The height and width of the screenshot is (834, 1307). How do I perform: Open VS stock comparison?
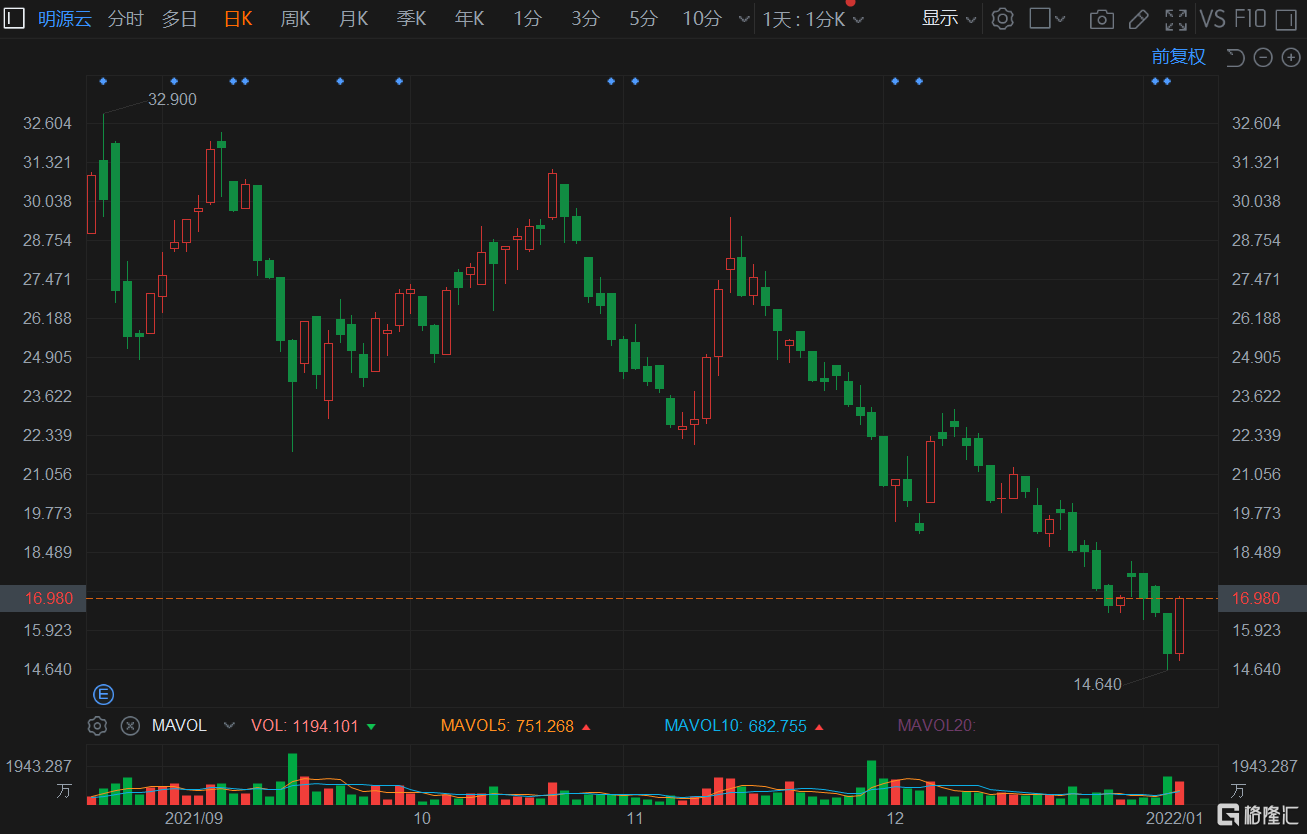1212,19
